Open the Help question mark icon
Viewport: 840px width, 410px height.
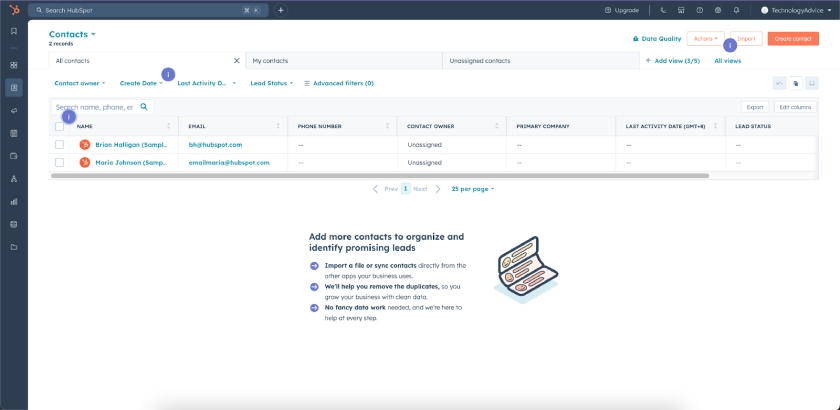pos(700,10)
